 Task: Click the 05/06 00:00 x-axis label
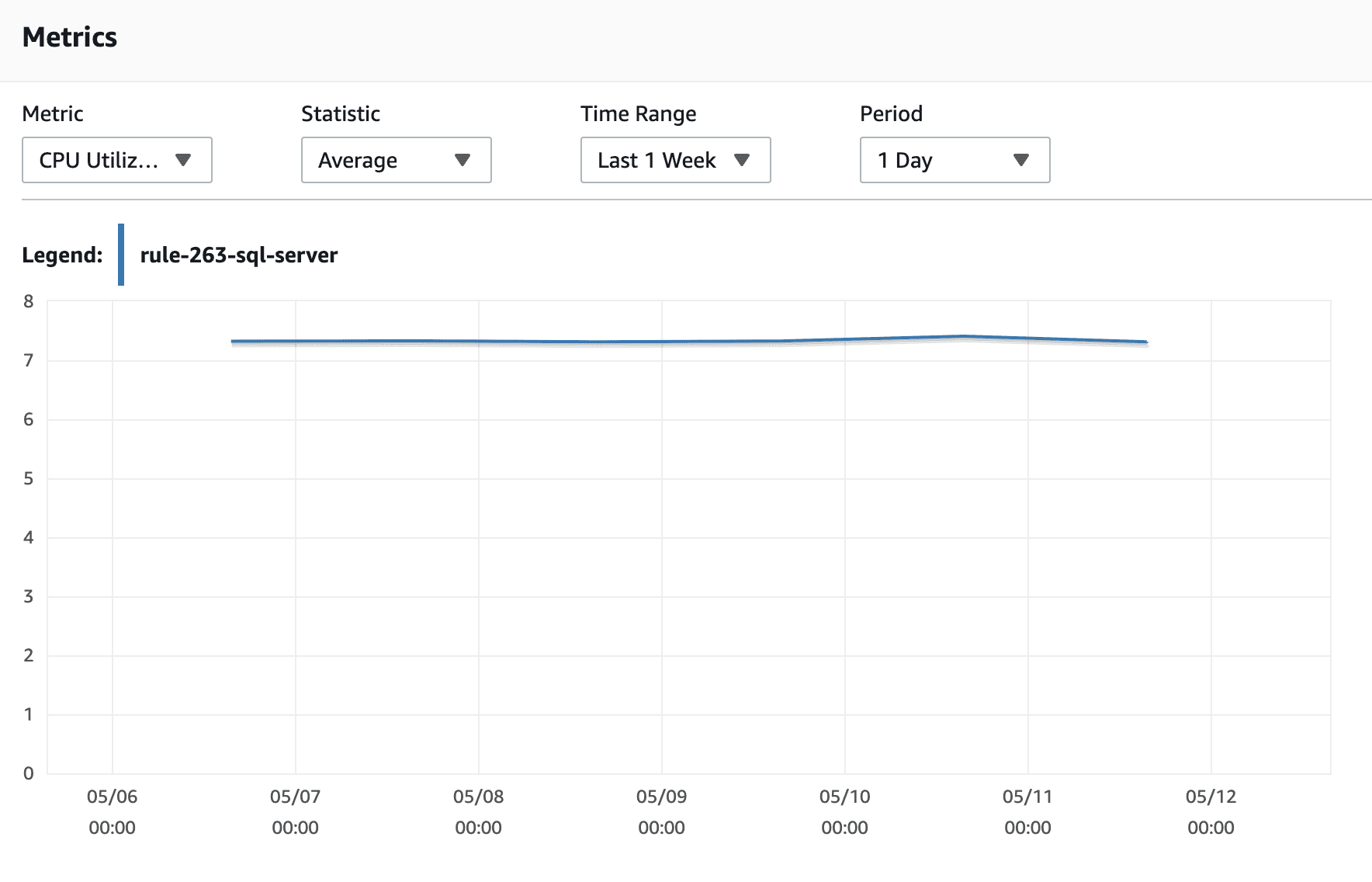pyautogui.click(x=113, y=812)
